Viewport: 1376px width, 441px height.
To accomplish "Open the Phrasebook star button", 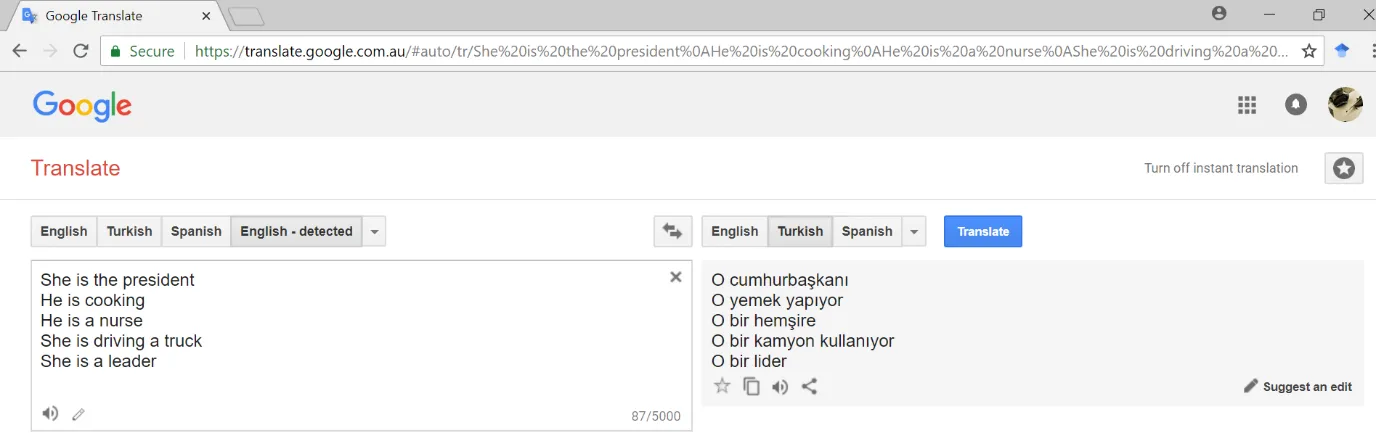I will (x=1344, y=168).
